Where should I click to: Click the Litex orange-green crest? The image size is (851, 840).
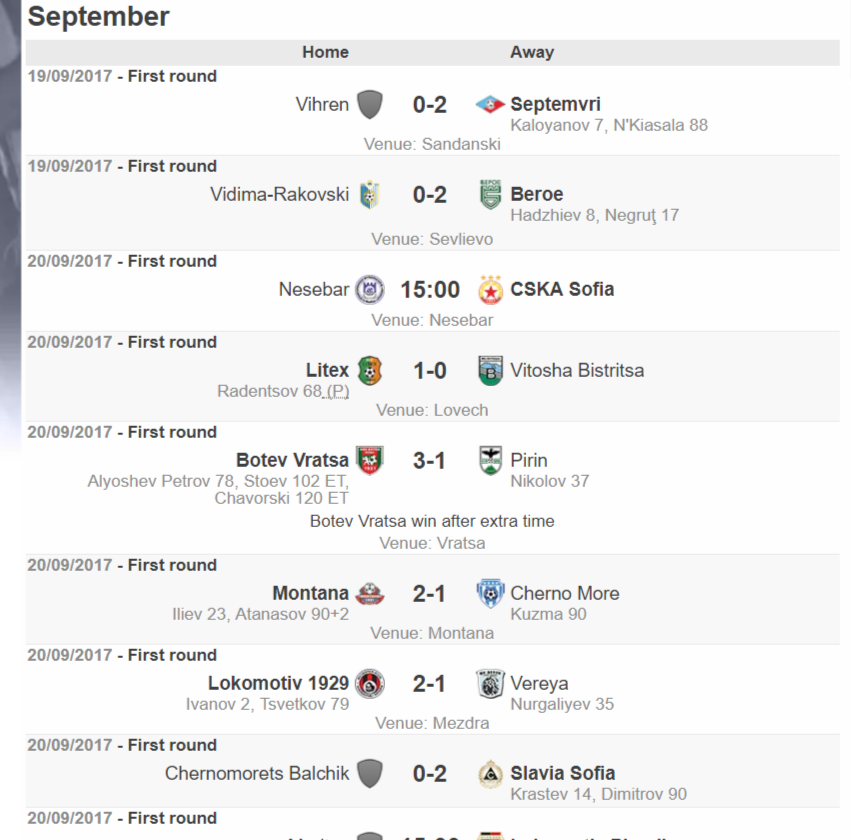click(370, 371)
